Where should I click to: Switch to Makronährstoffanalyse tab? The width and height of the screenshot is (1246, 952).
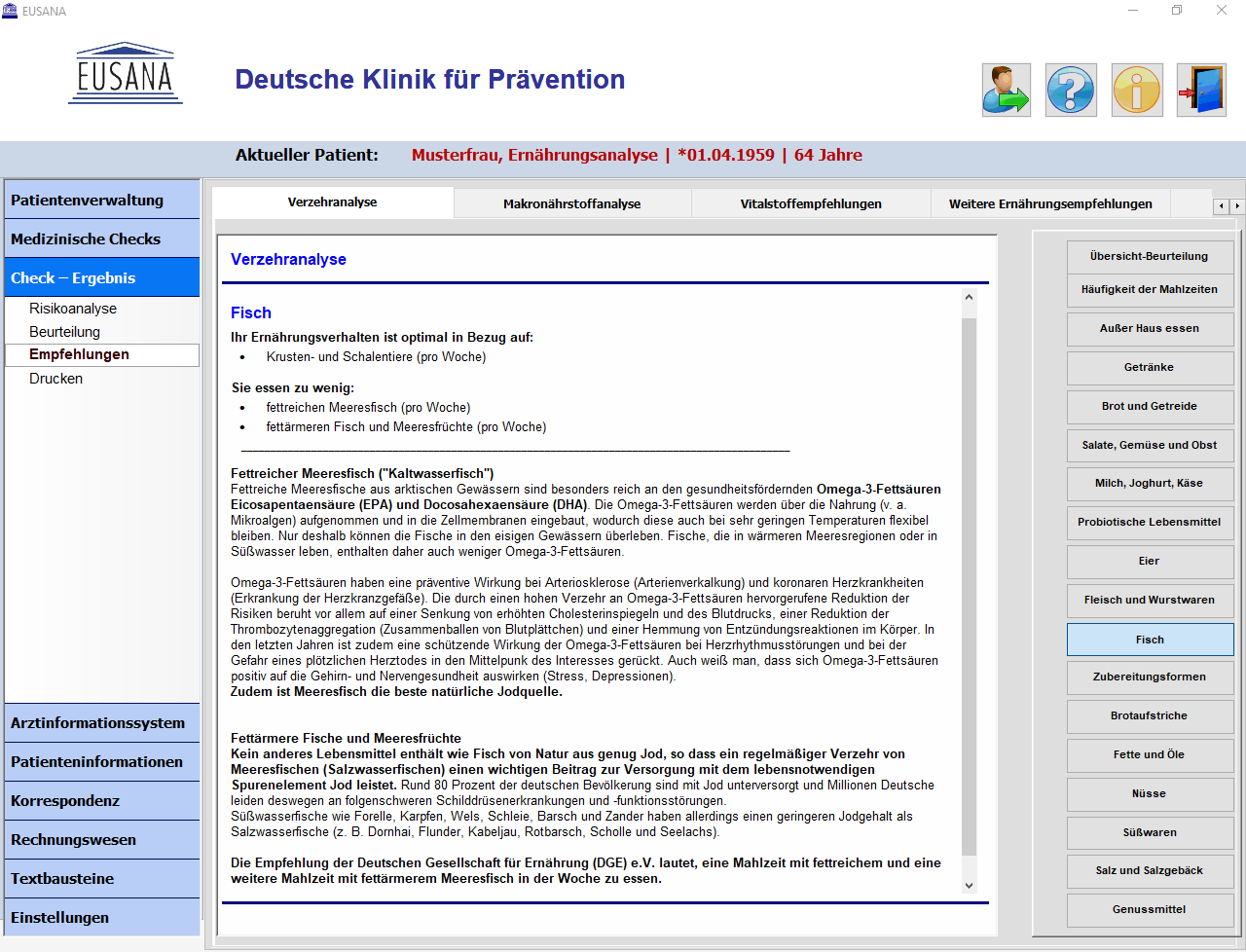[x=572, y=203]
